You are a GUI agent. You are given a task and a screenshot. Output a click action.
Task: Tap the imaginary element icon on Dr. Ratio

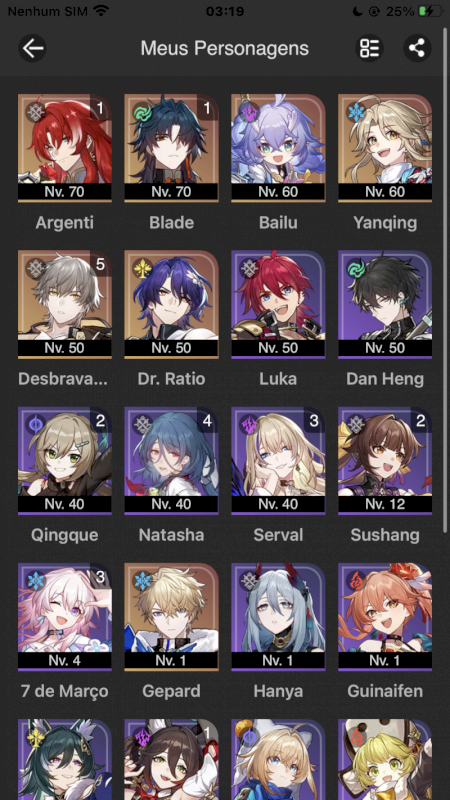point(142,268)
